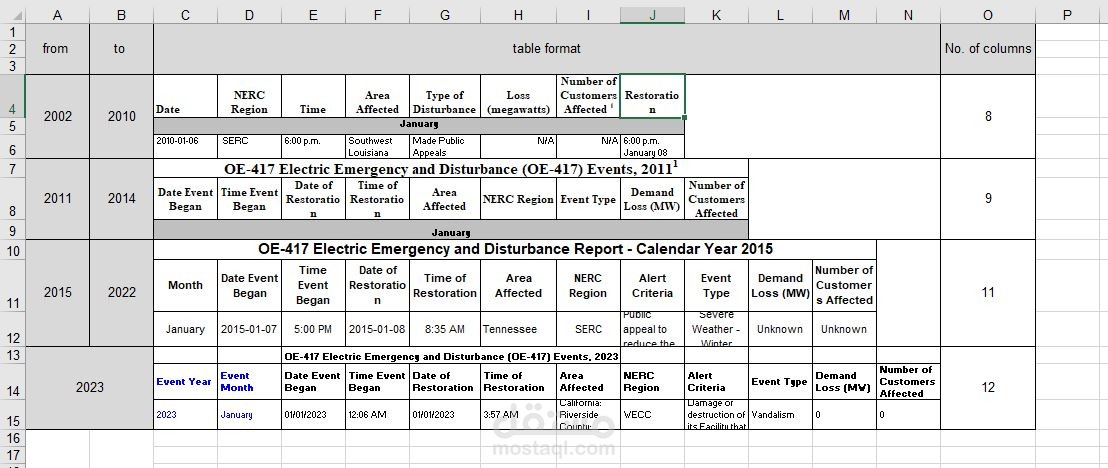Select the 'Vandalism' cell
The width and height of the screenshot is (1108, 468).
point(780,414)
